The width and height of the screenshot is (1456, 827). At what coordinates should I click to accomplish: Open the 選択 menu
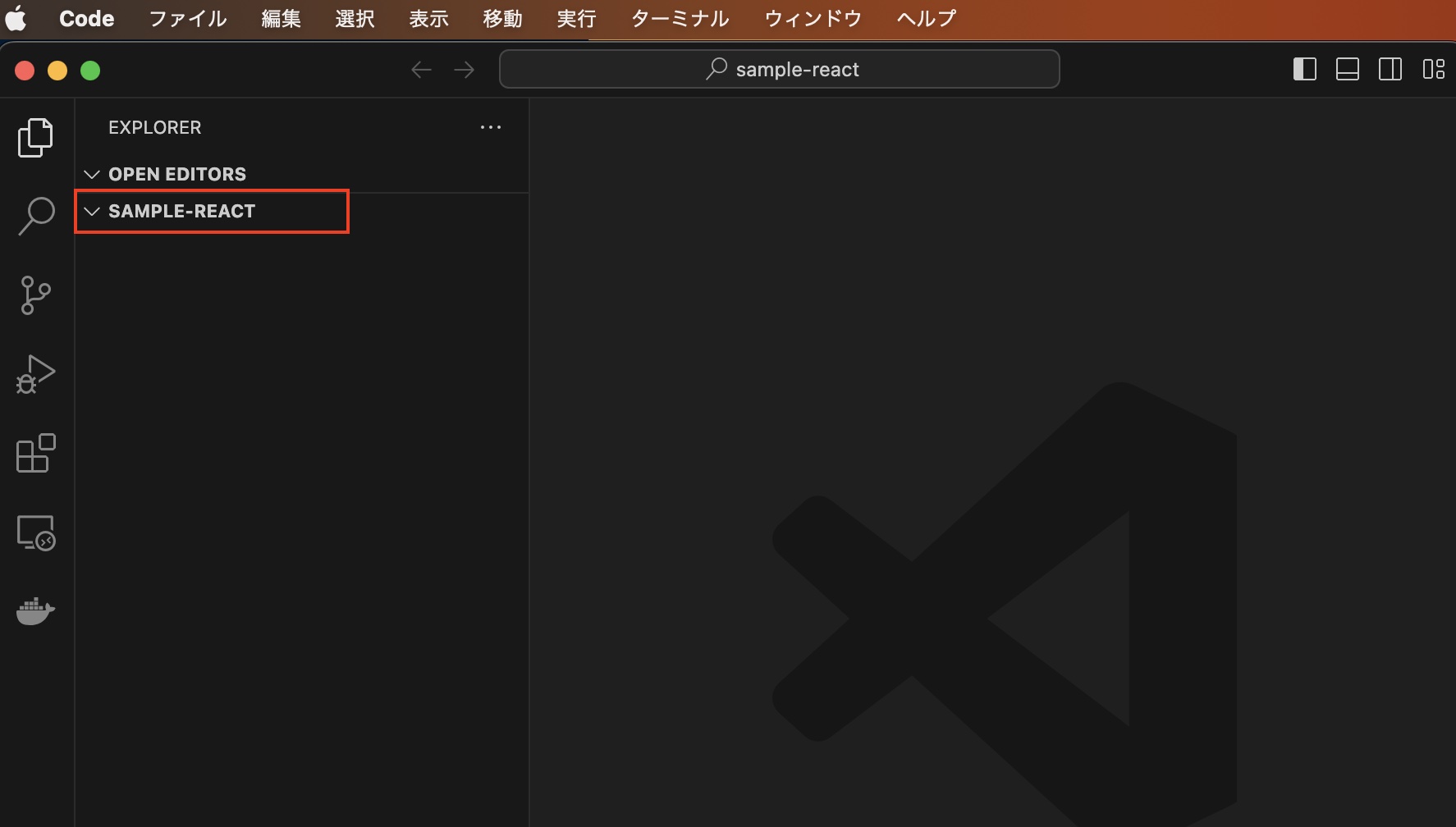(x=355, y=18)
